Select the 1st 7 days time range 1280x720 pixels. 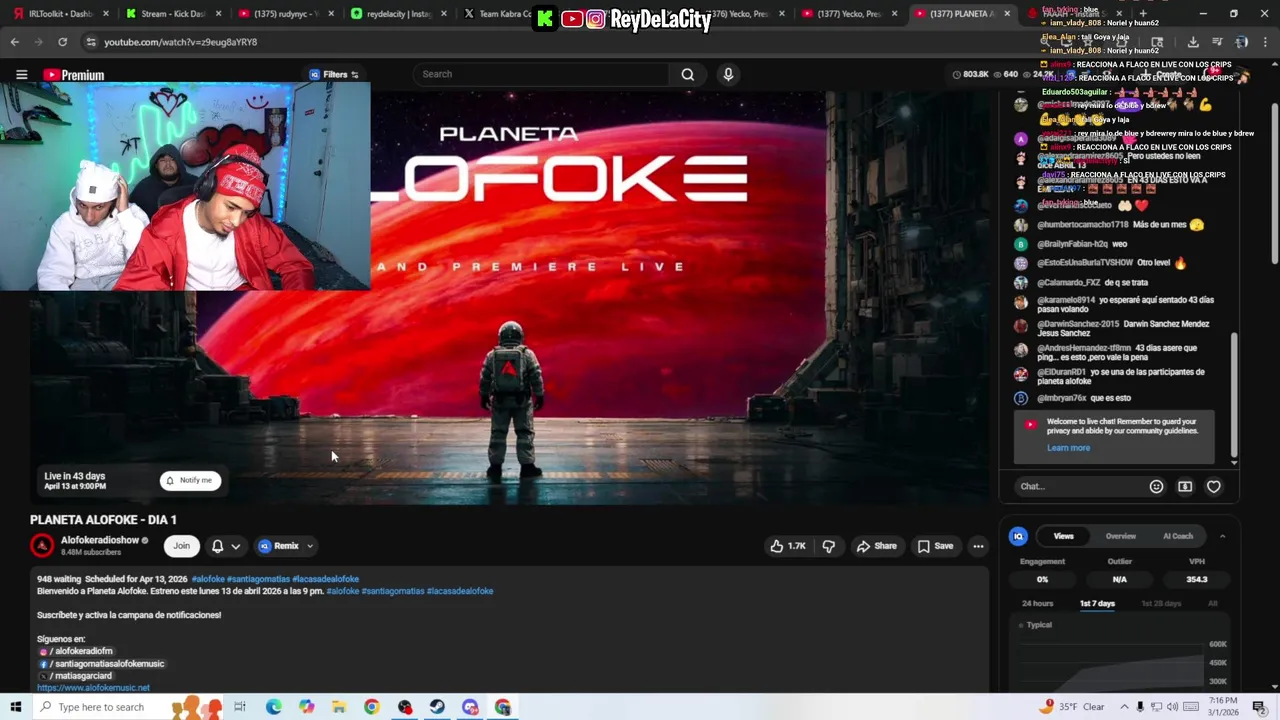click(x=1097, y=603)
